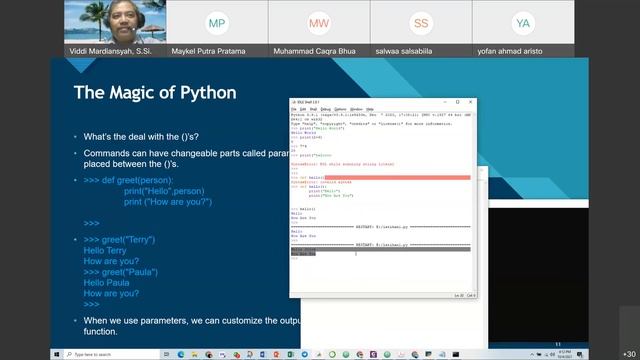
Task: Click the taskbar Type here to search box
Action: tap(112, 354)
